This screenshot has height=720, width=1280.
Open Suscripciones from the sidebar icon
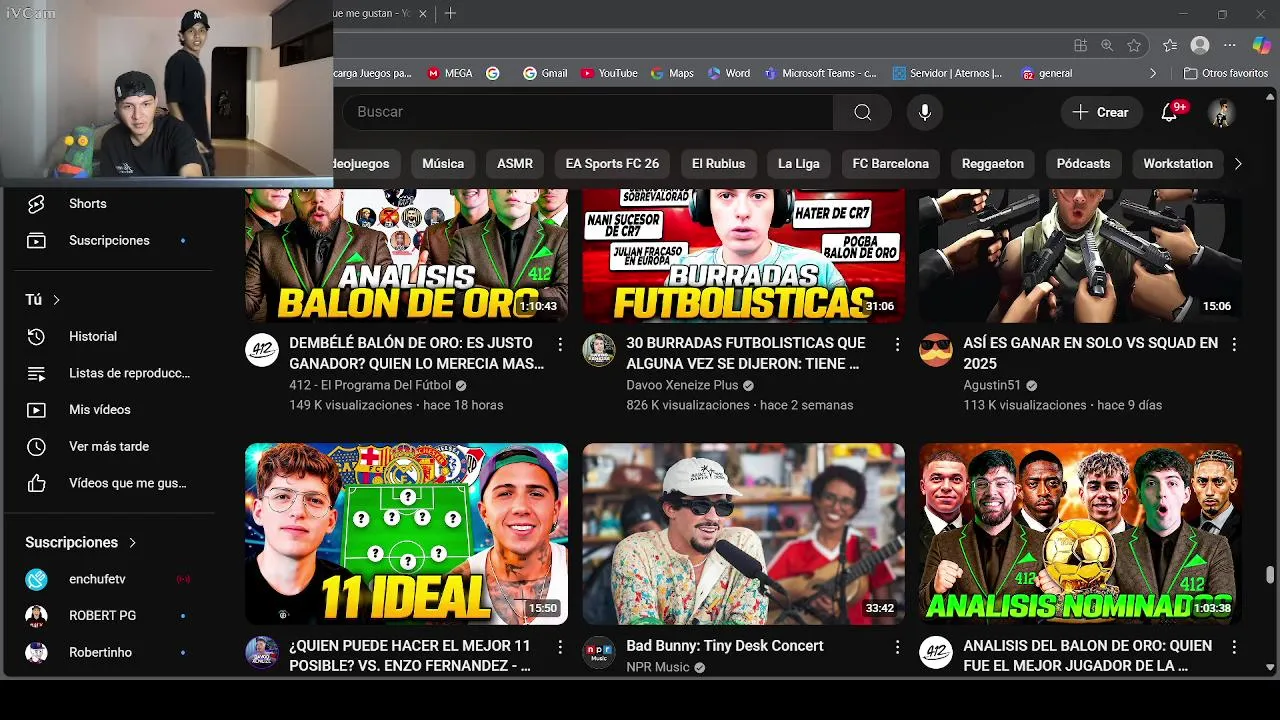[x=36, y=241]
